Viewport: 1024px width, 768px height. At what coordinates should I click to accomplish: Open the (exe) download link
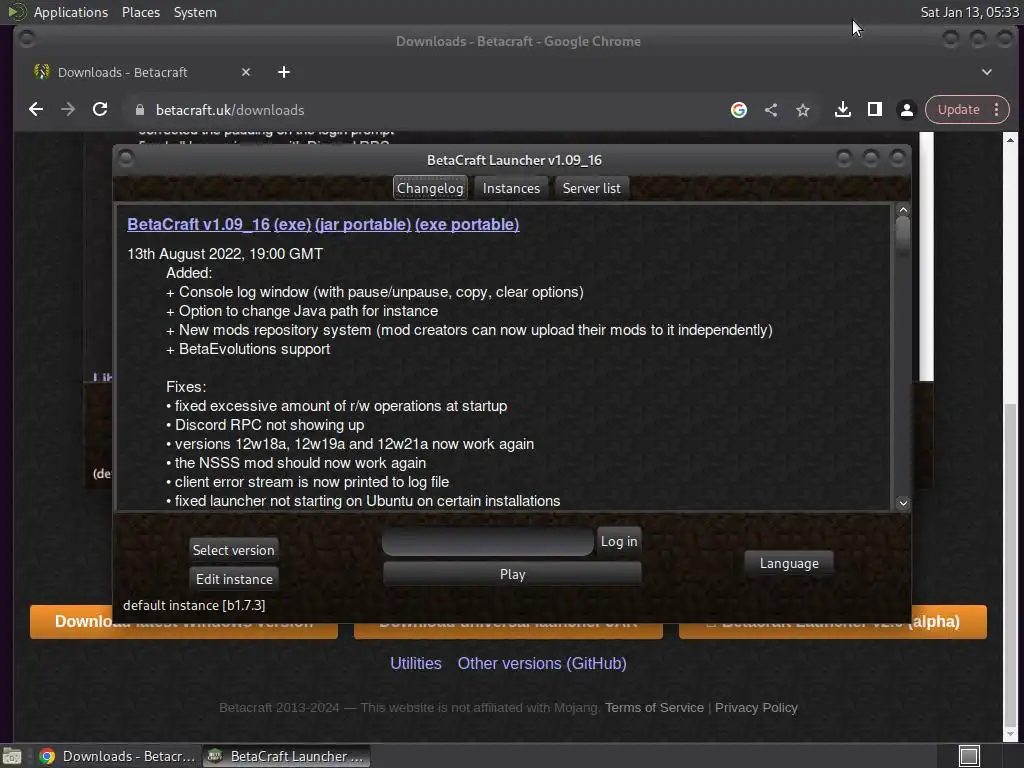tap(292, 224)
